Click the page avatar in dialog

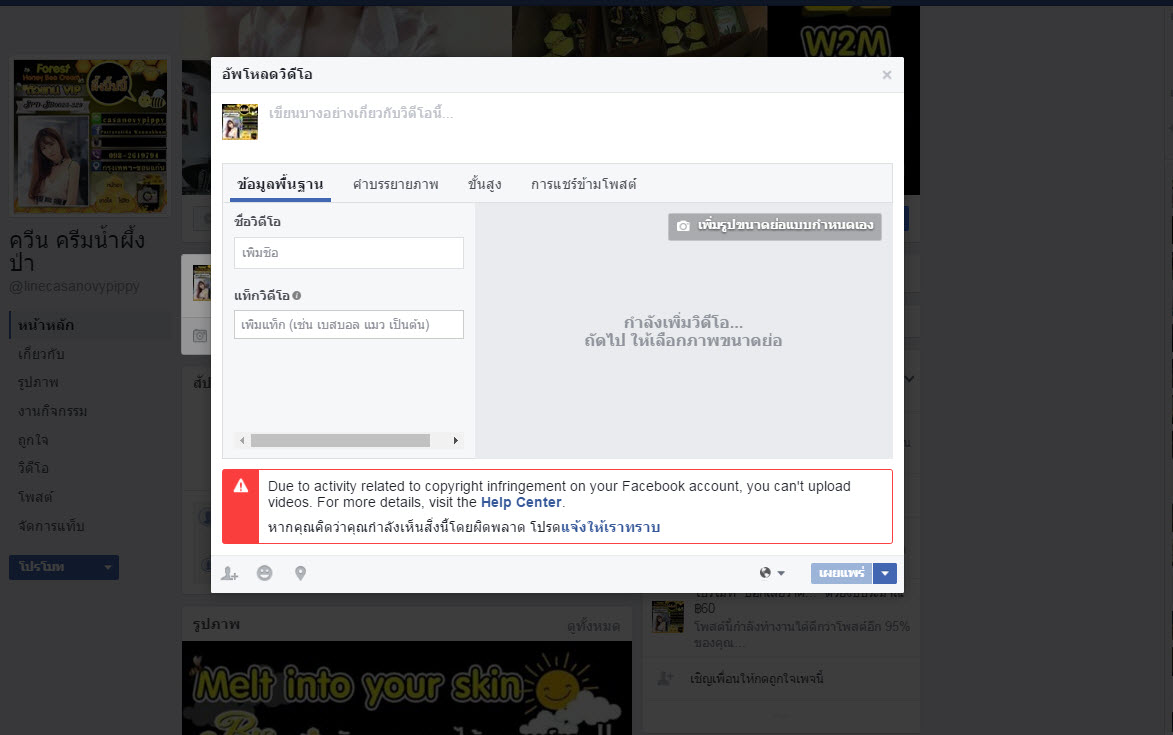pyautogui.click(x=240, y=122)
